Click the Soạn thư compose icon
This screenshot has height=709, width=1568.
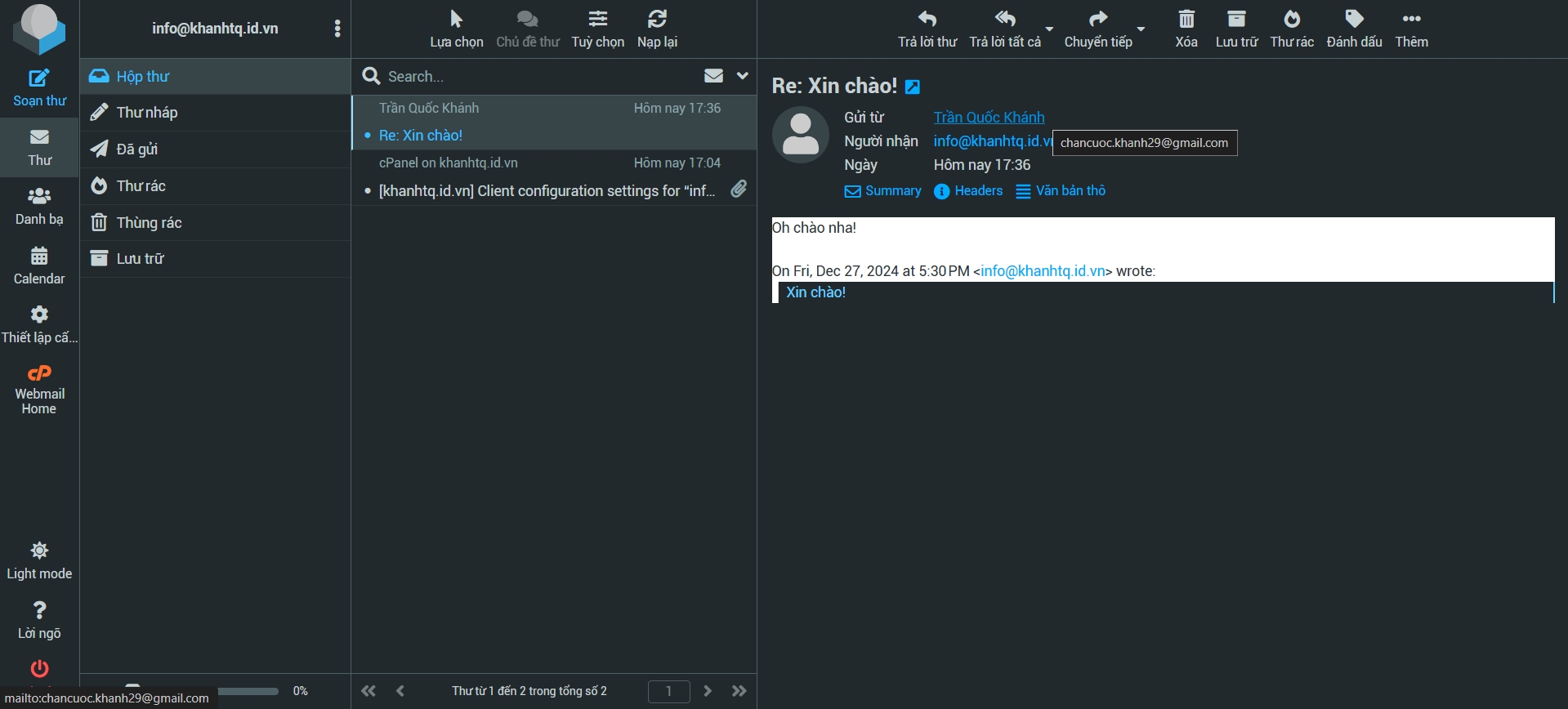(x=39, y=78)
